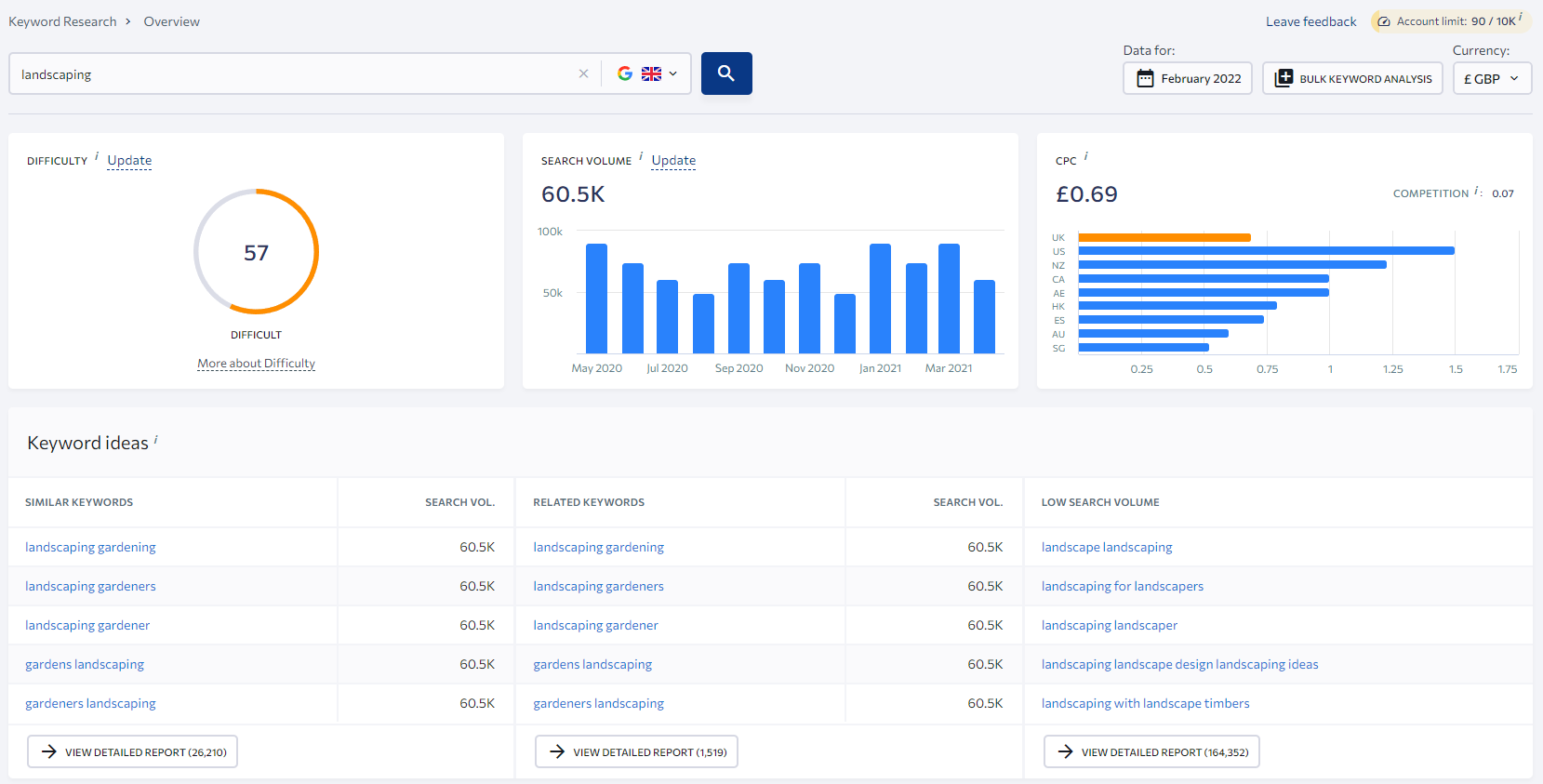Click inside the landscaping keyword input field
Screen dimensions: 1543x784
click(x=288, y=74)
